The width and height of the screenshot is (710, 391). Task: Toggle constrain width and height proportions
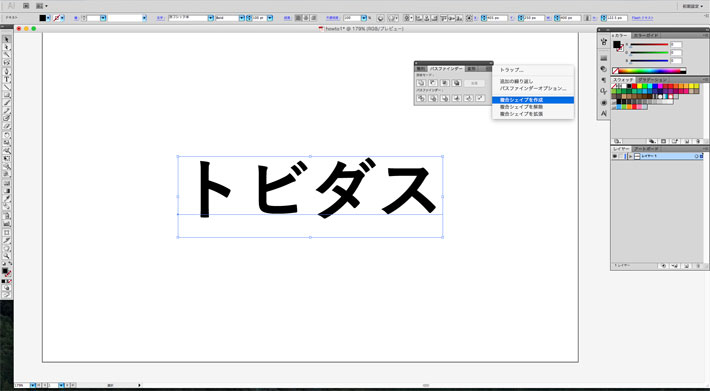(x=587, y=18)
